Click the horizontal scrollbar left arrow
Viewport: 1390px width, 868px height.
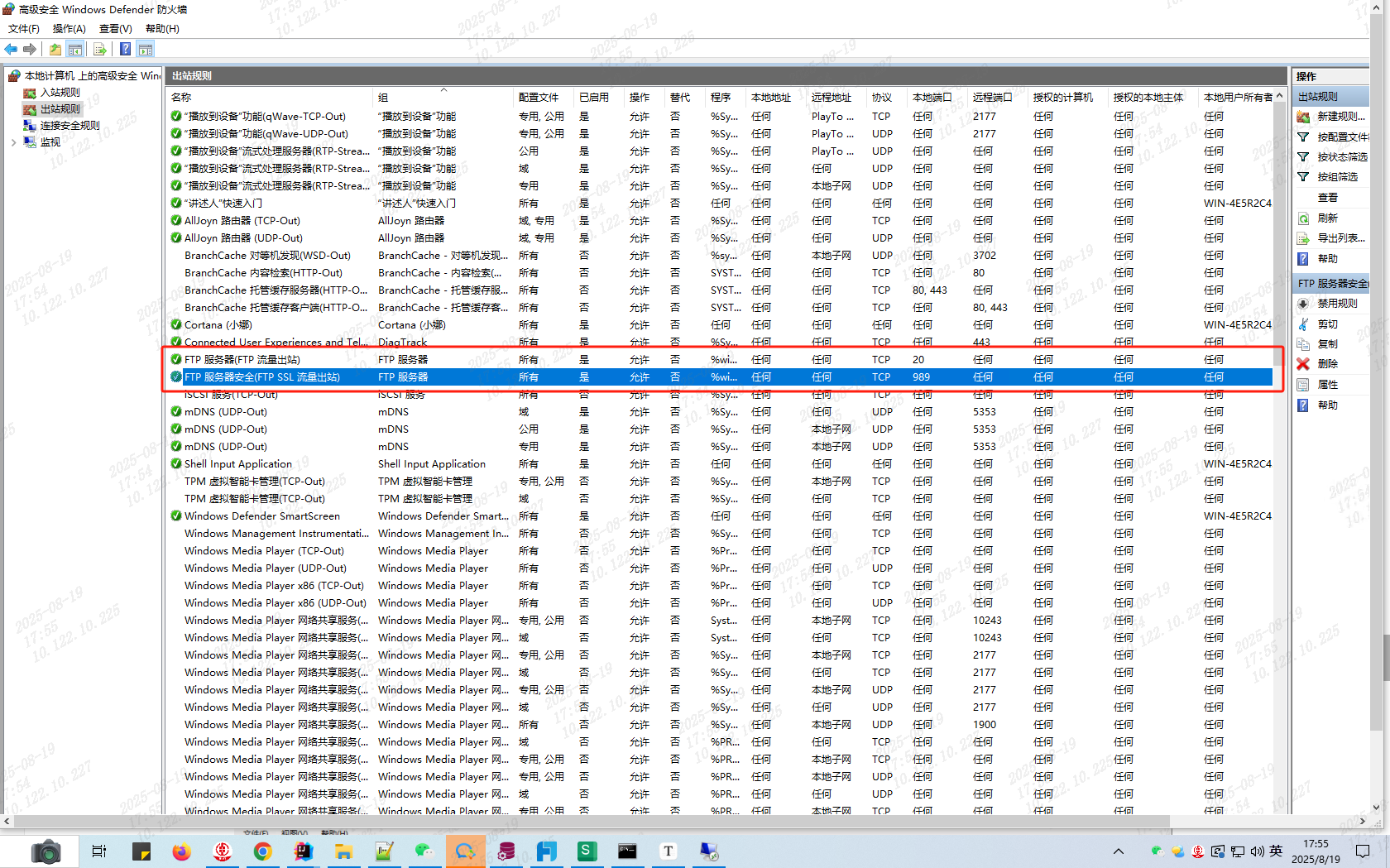(7, 821)
